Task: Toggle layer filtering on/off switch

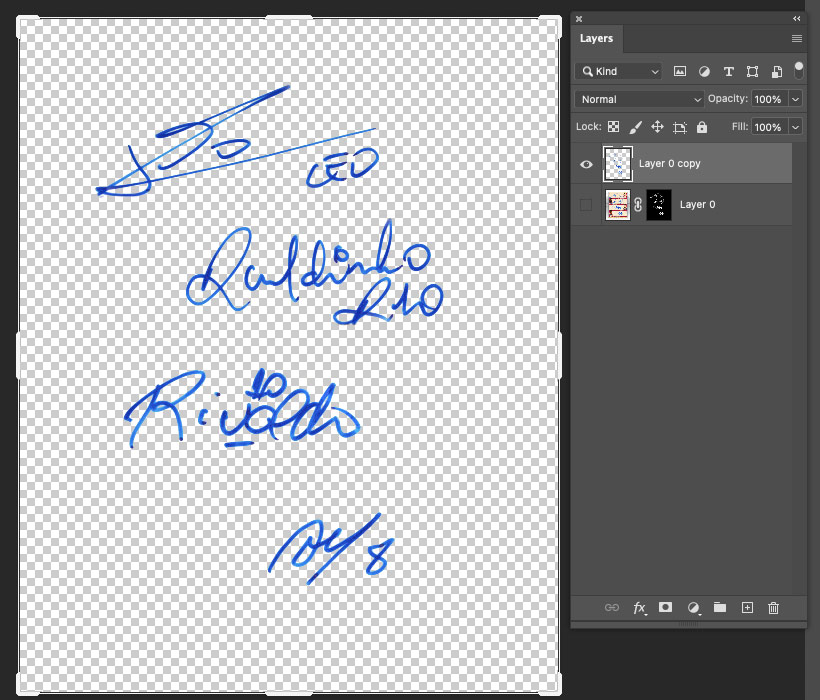Action: [799, 71]
